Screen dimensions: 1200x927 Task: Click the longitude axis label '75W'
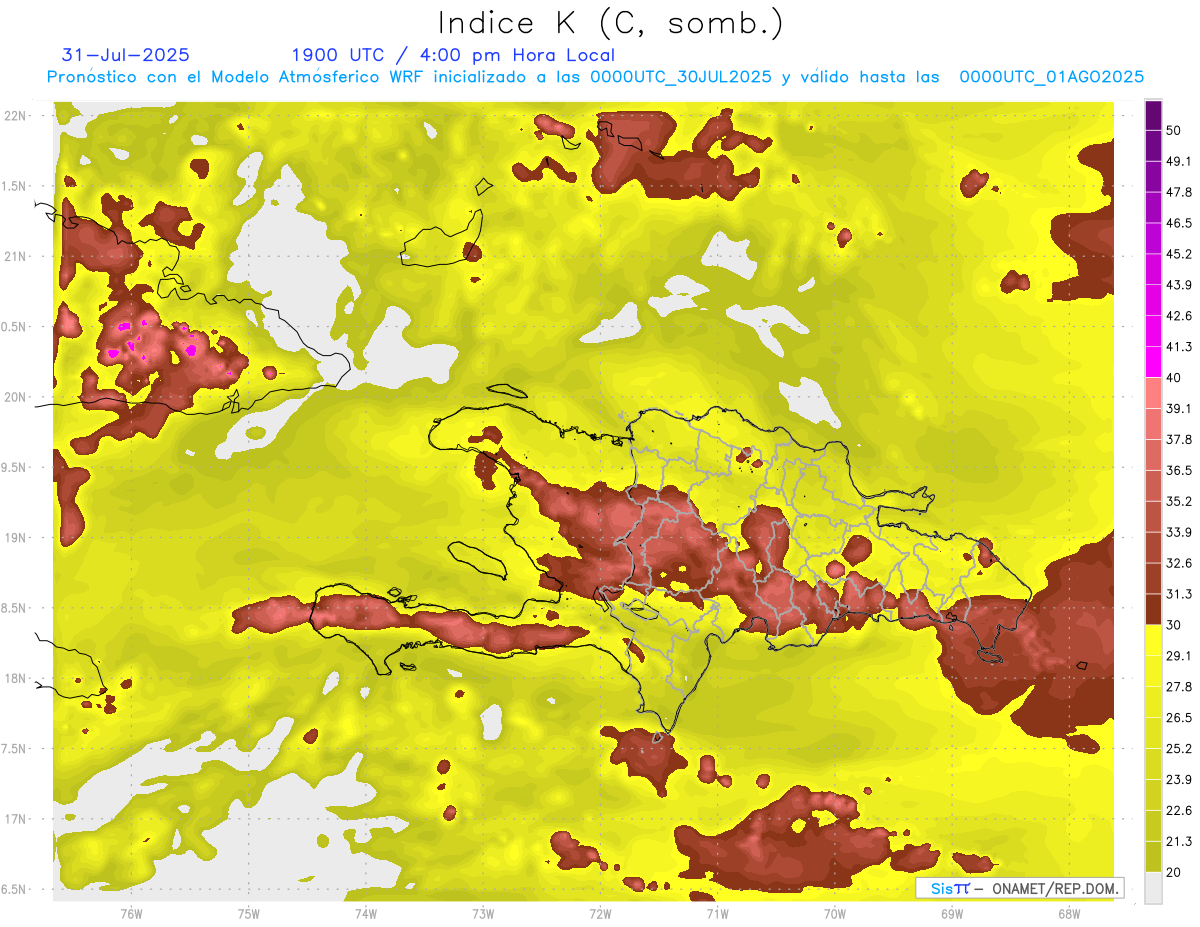(x=248, y=914)
